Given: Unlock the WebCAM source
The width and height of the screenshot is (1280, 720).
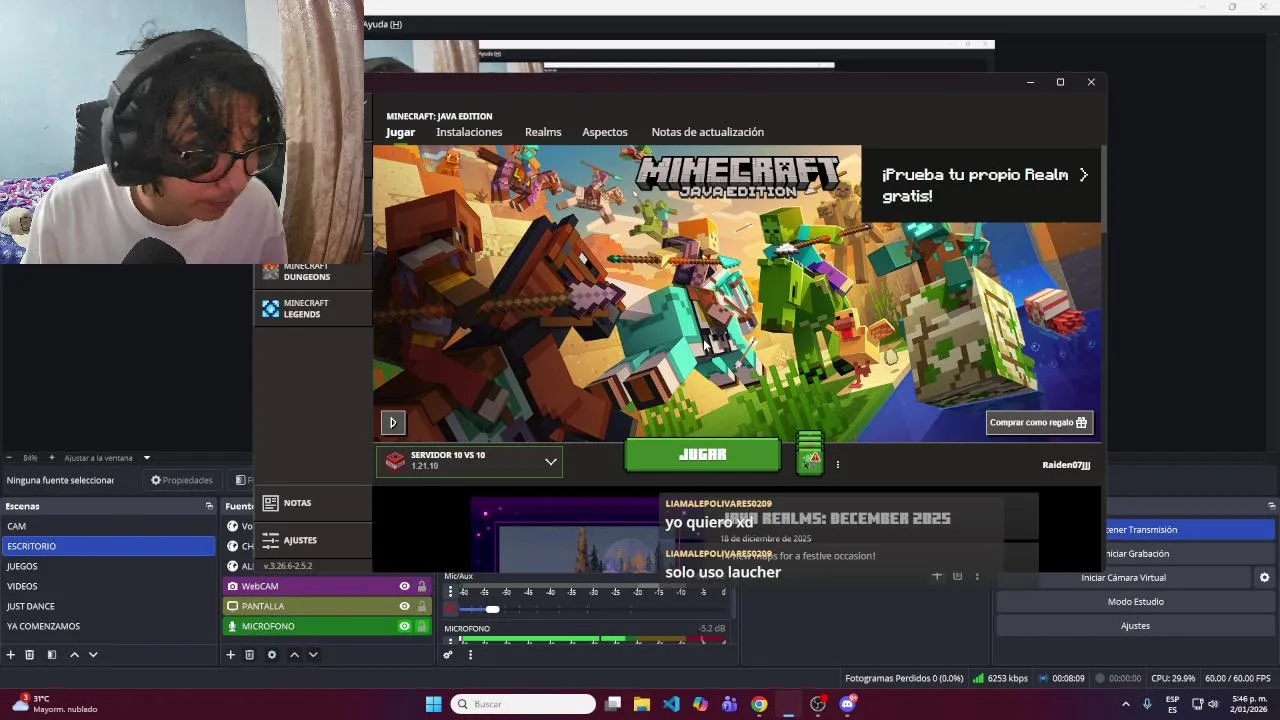Looking at the screenshot, I should (x=422, y=586).
